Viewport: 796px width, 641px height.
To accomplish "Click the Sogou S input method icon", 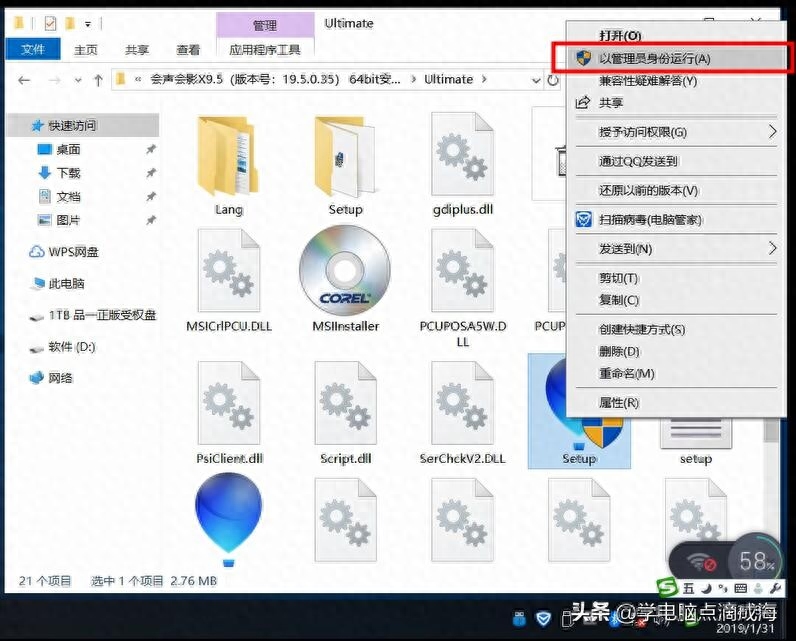I will (667, 588).
